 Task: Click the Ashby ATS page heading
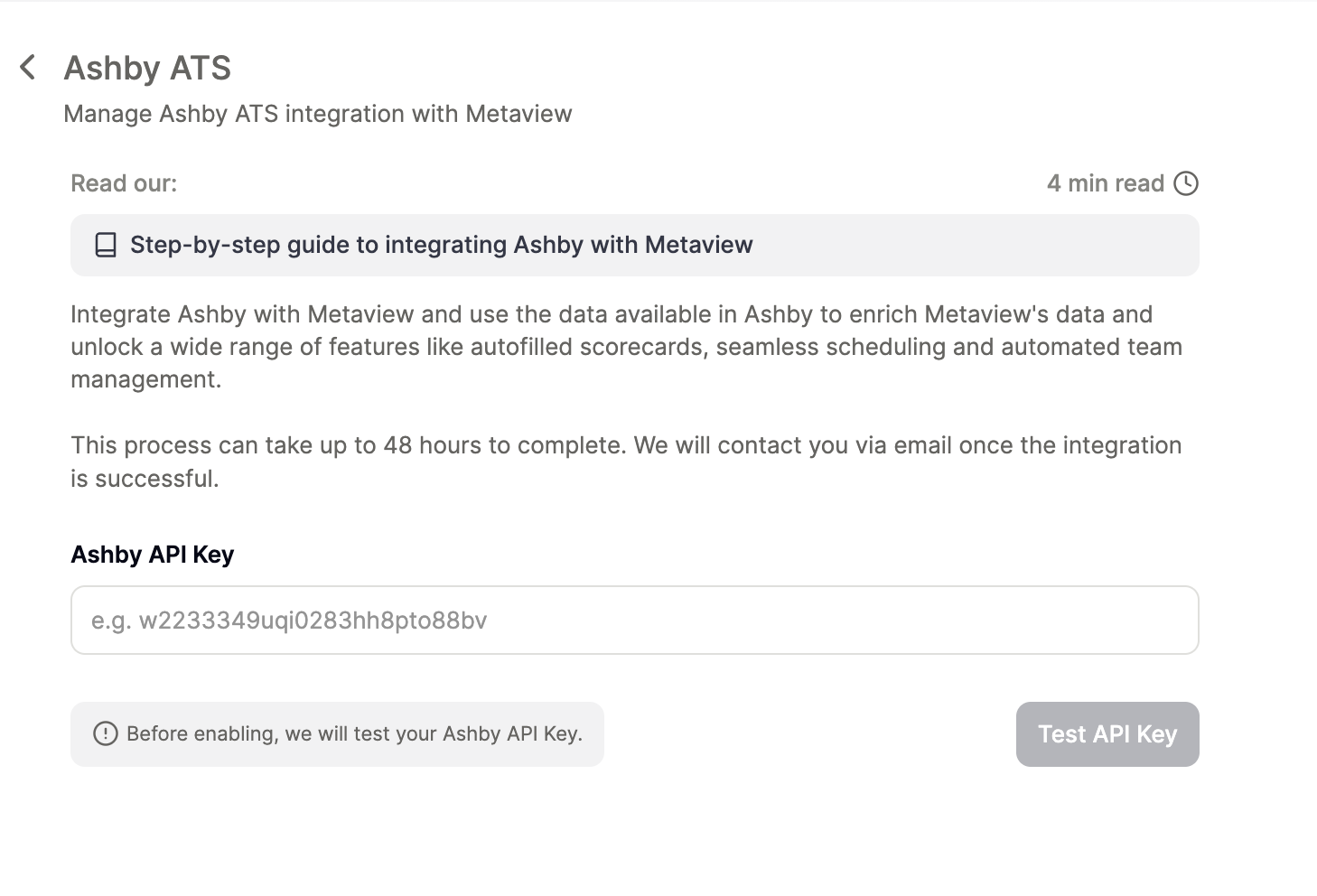pos(147,68)
